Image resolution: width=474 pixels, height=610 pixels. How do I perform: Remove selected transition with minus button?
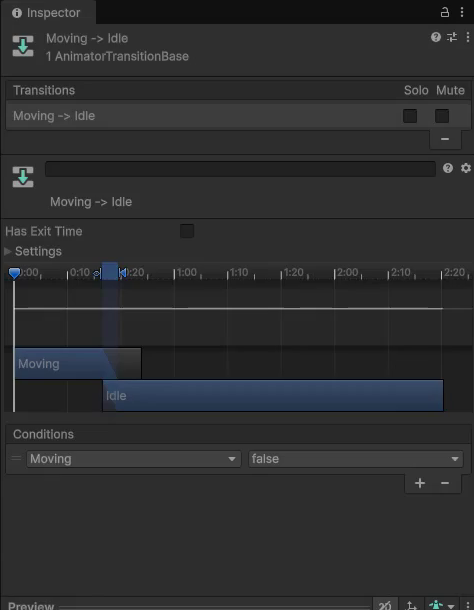click(x=445, y=139)
